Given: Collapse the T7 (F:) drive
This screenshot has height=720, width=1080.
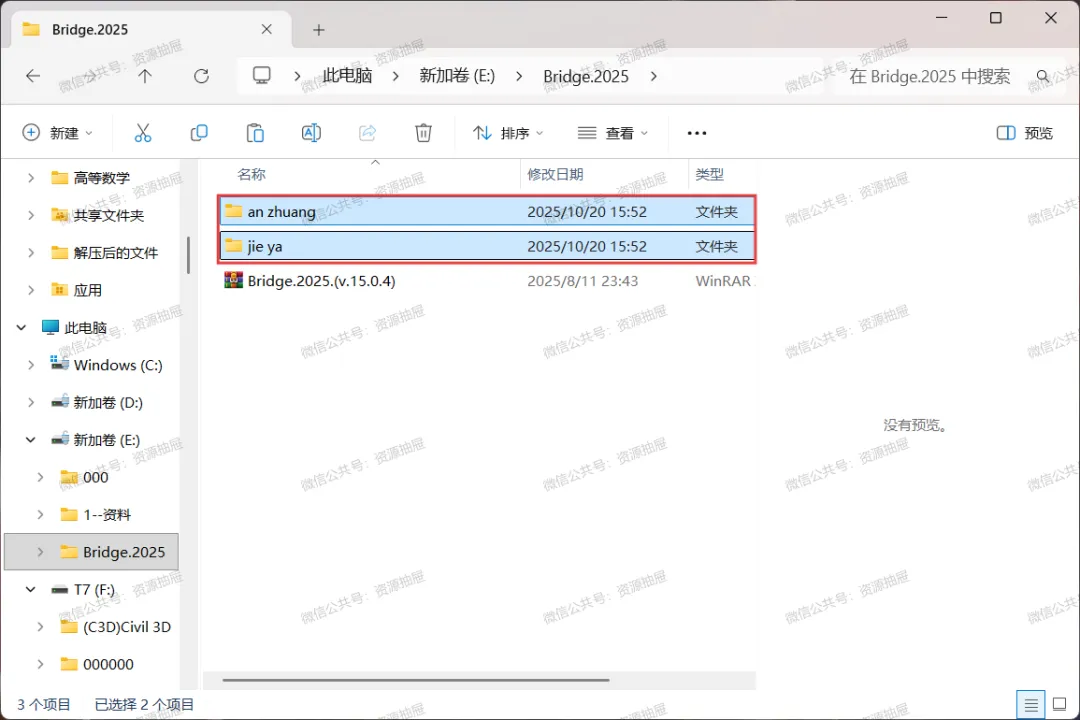Looking at the screenshot, I should tap(31, 589).
